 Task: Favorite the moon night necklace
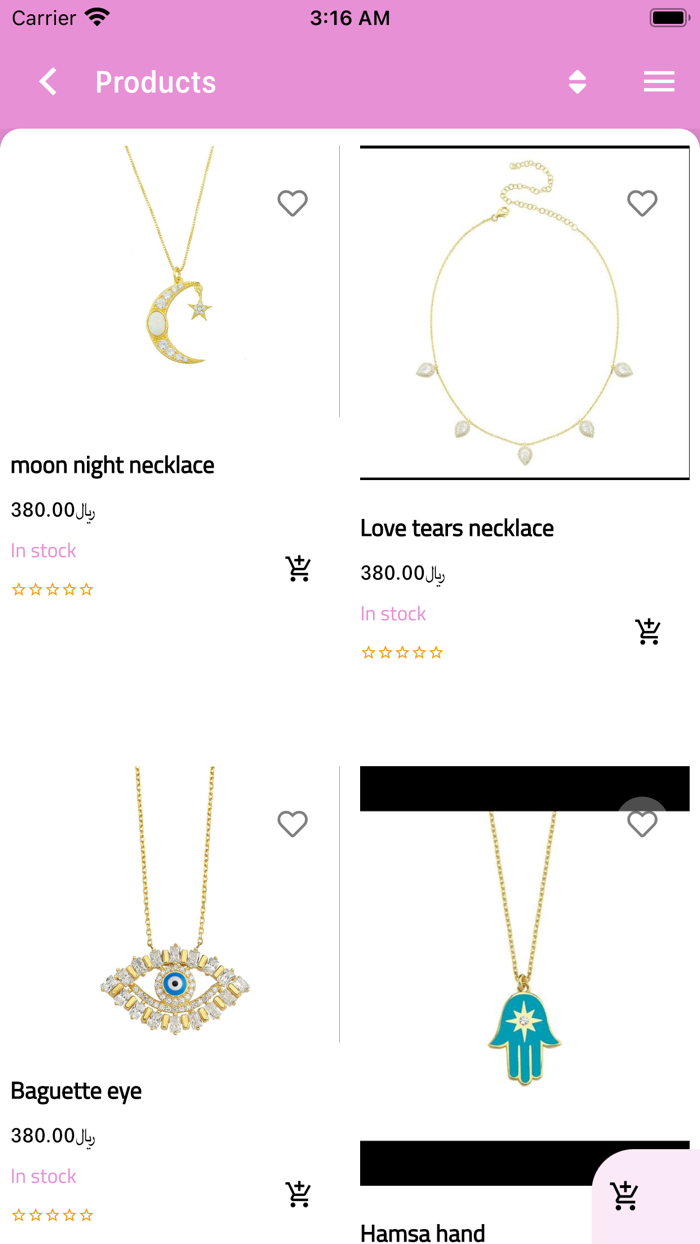(x=292, y=203)
